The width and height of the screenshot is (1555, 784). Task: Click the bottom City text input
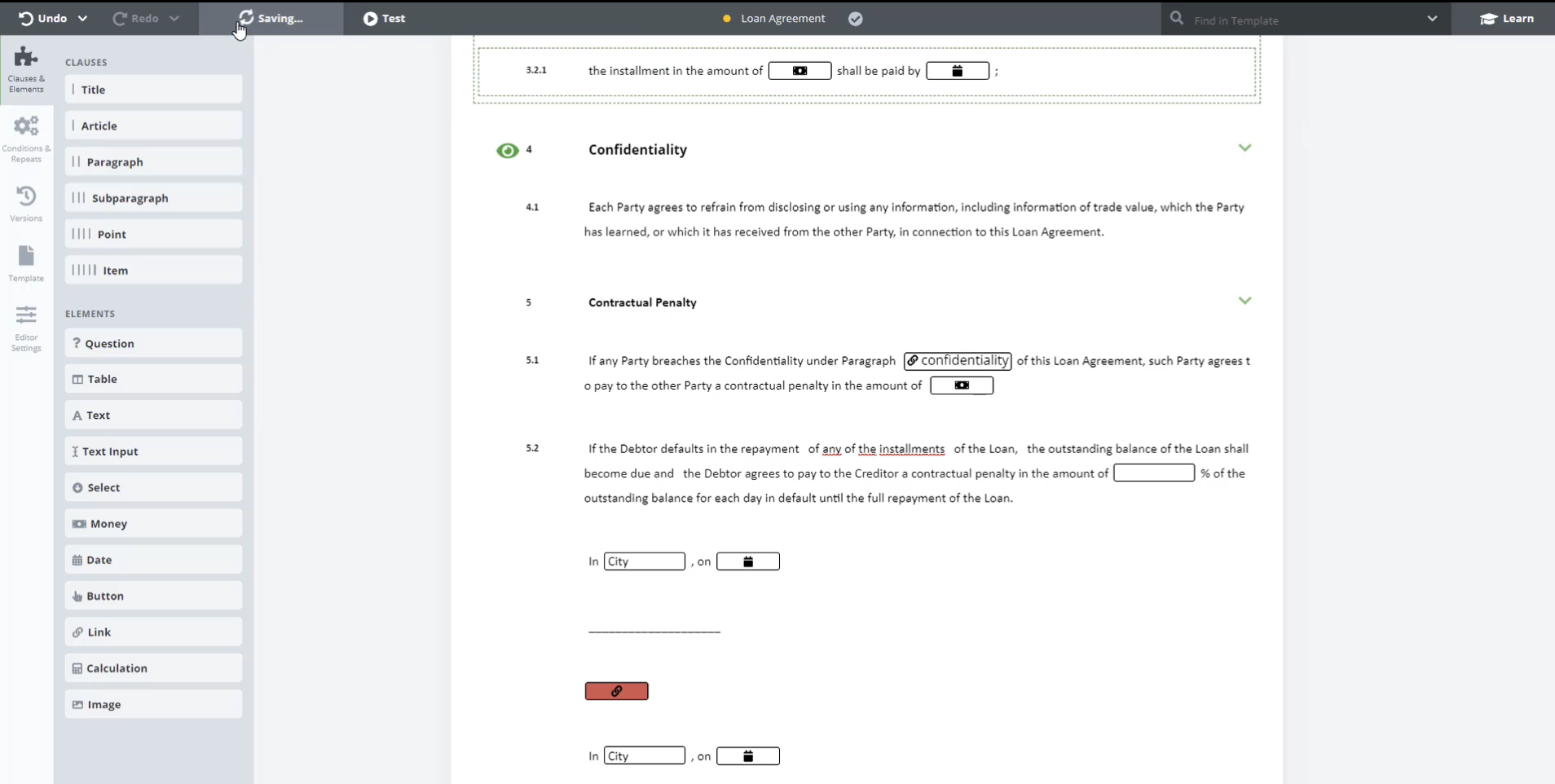(x=644, y=755)
